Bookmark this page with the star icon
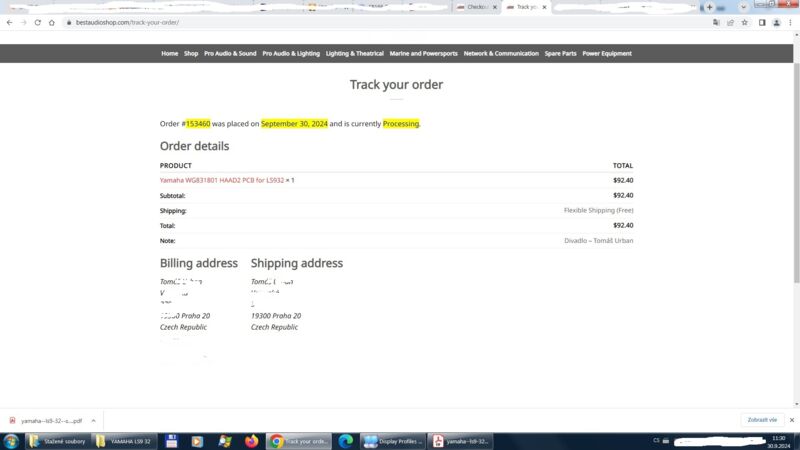Image resolution: width=800 pixels, height=450 pixels. 745,22
